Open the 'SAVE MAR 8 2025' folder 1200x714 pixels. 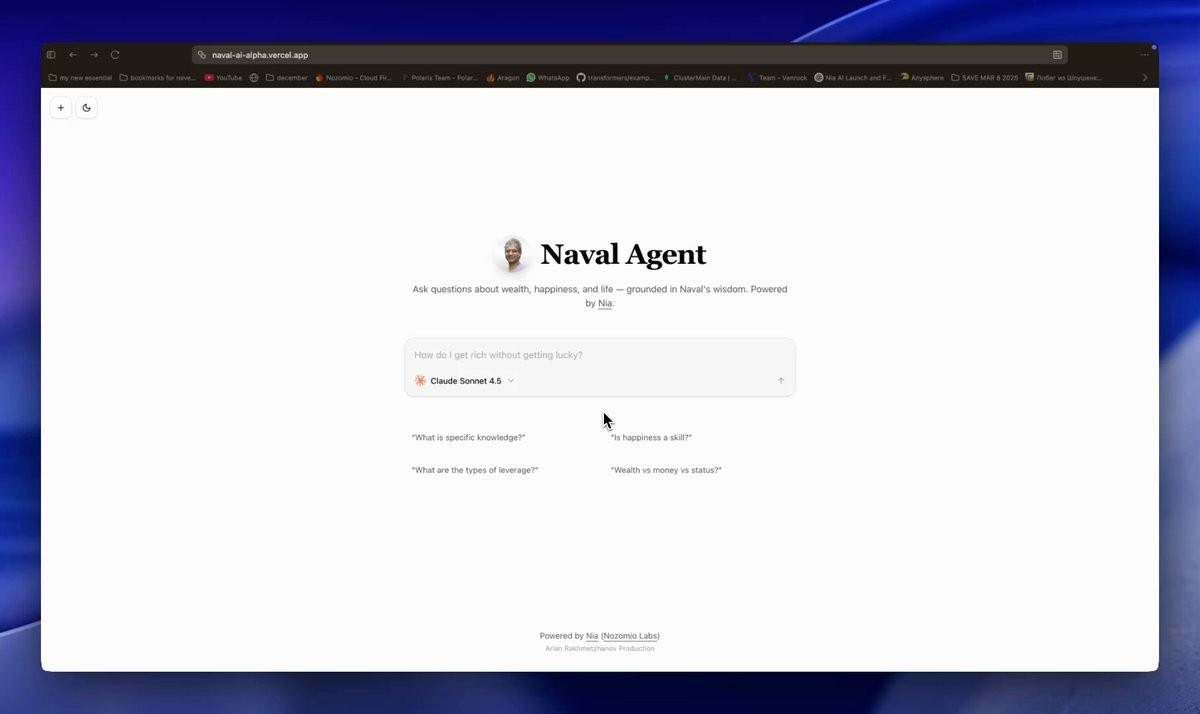(x=984, y=77)
